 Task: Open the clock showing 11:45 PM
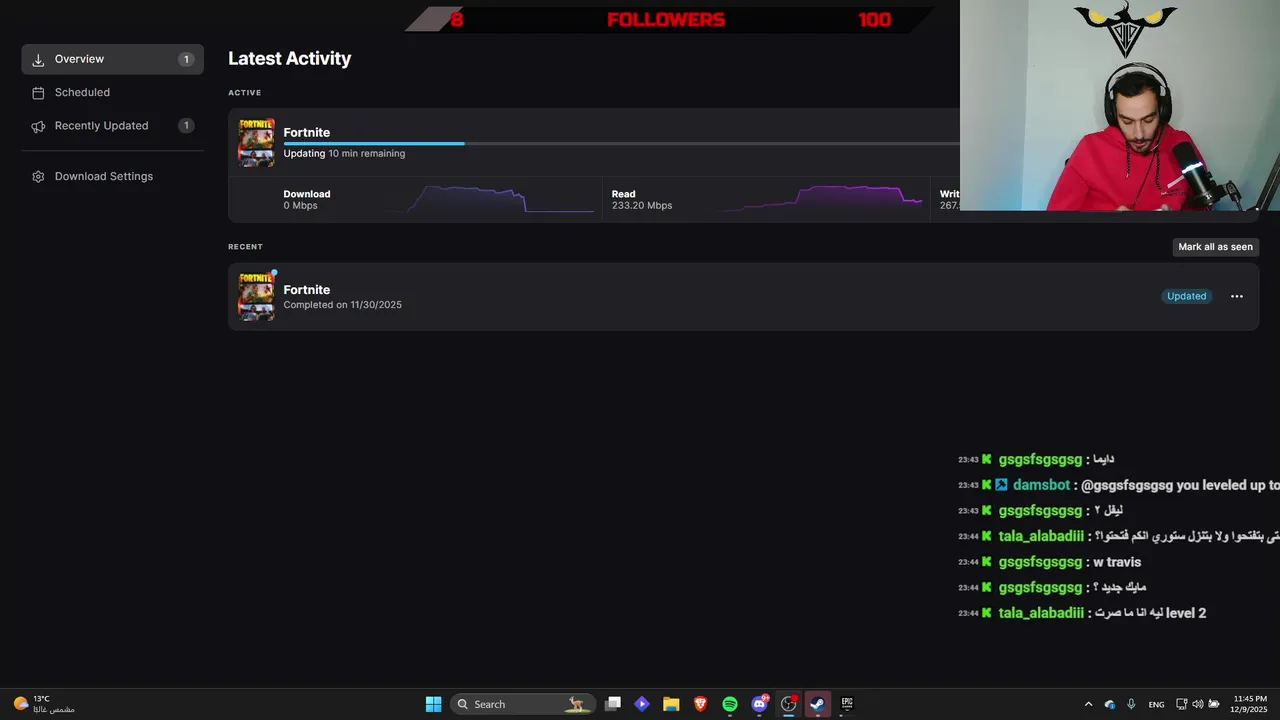point(1250,704)
